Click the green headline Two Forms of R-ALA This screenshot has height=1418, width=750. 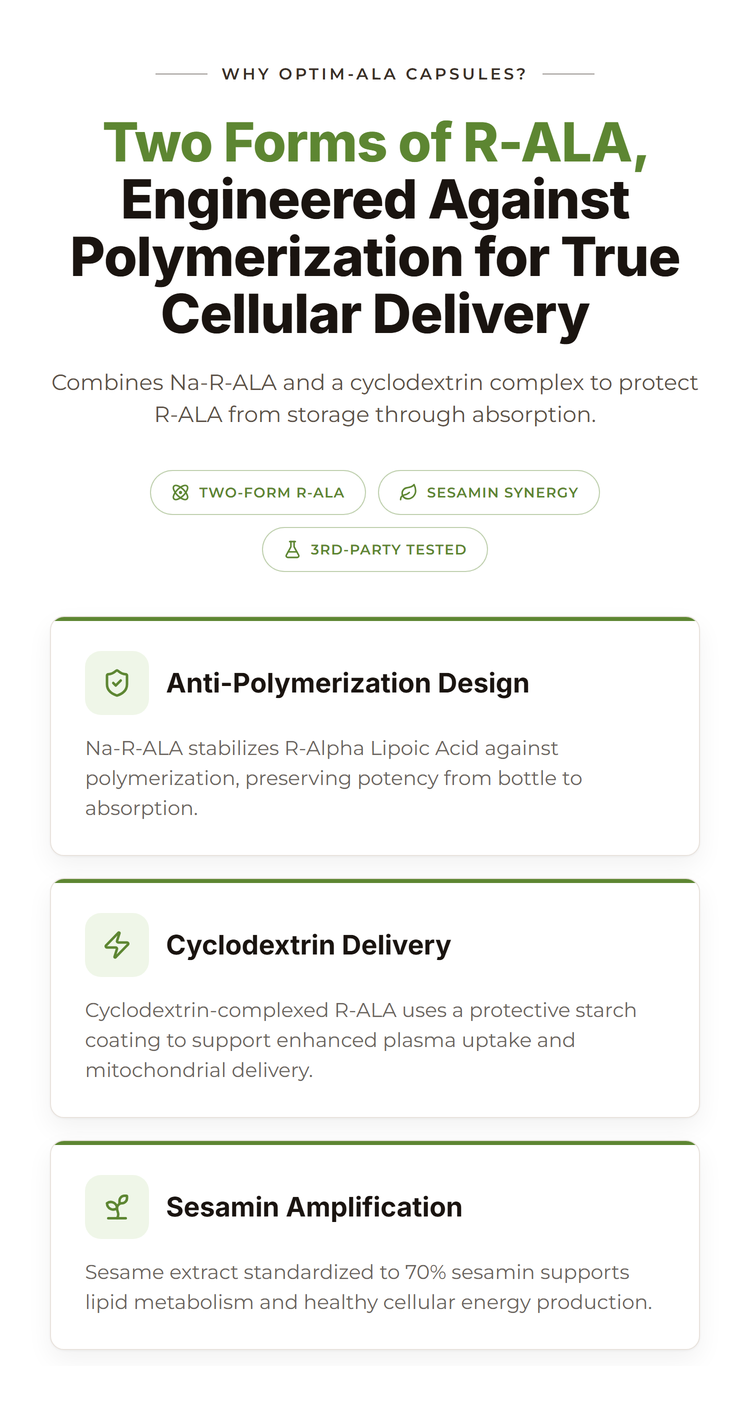[x=375, y=142]
